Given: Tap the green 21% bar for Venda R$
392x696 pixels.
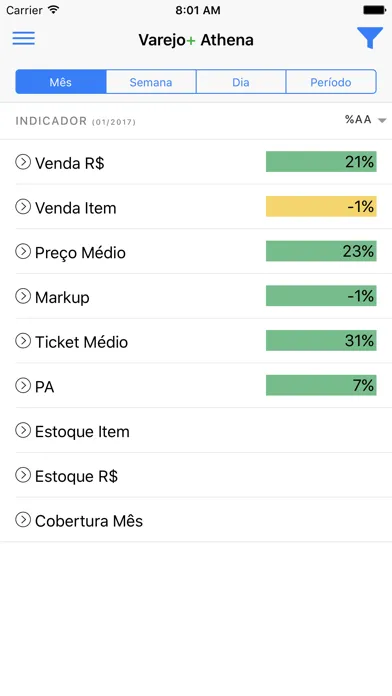Looking at the screenshot, I should point(321,162).
